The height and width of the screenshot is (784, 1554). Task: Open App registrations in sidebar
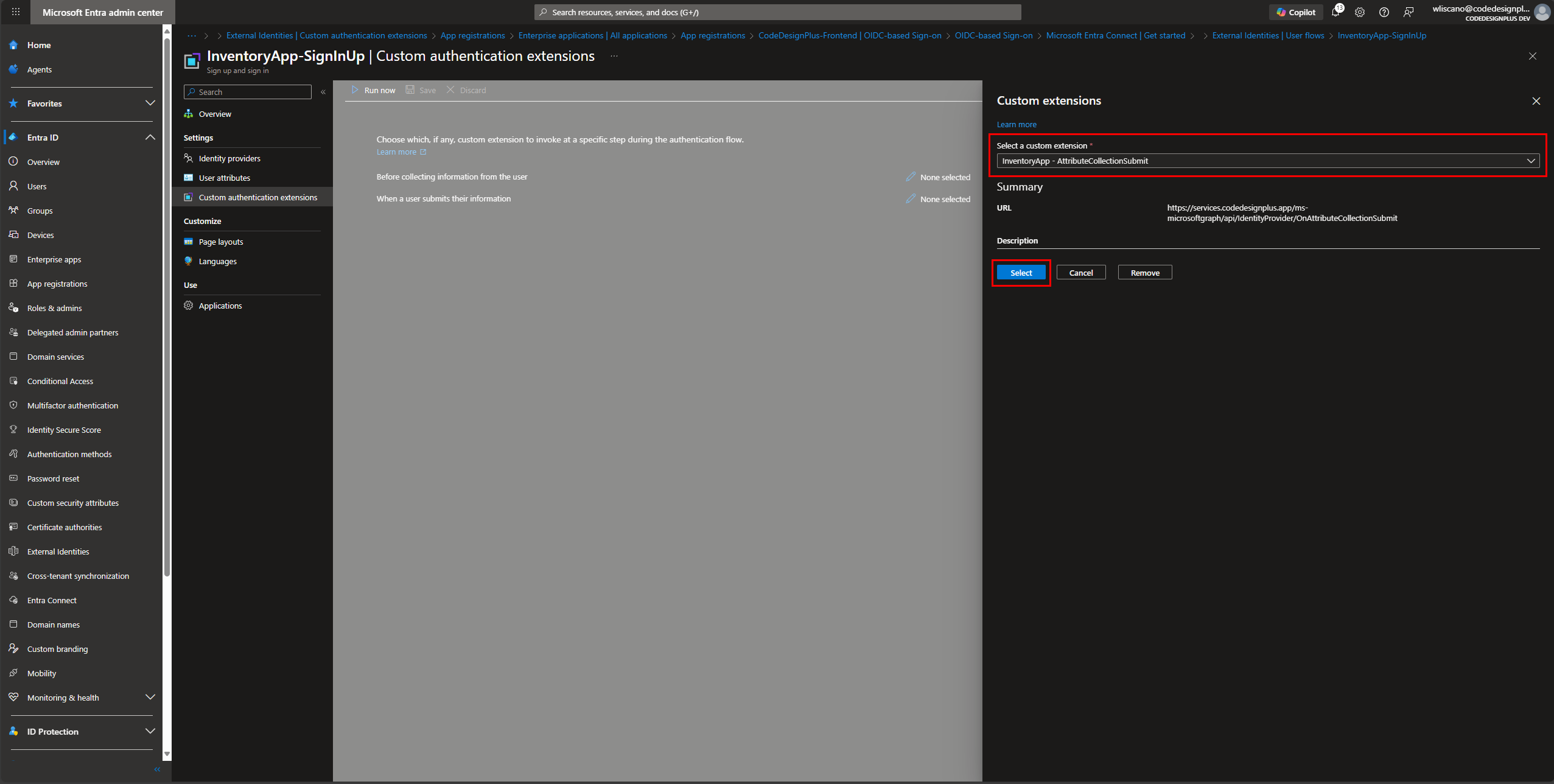57,284
